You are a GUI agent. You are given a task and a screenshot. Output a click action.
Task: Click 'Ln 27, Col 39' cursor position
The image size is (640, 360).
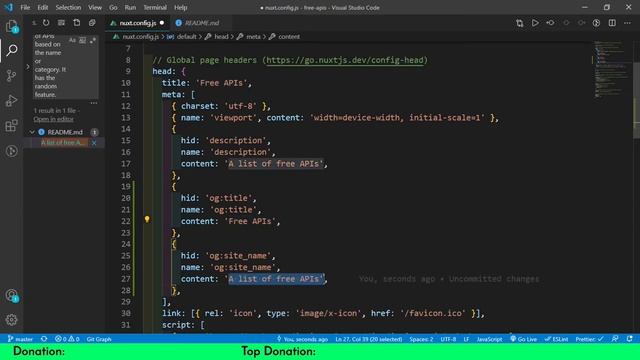pyautogui.click(x=369, y=339)
